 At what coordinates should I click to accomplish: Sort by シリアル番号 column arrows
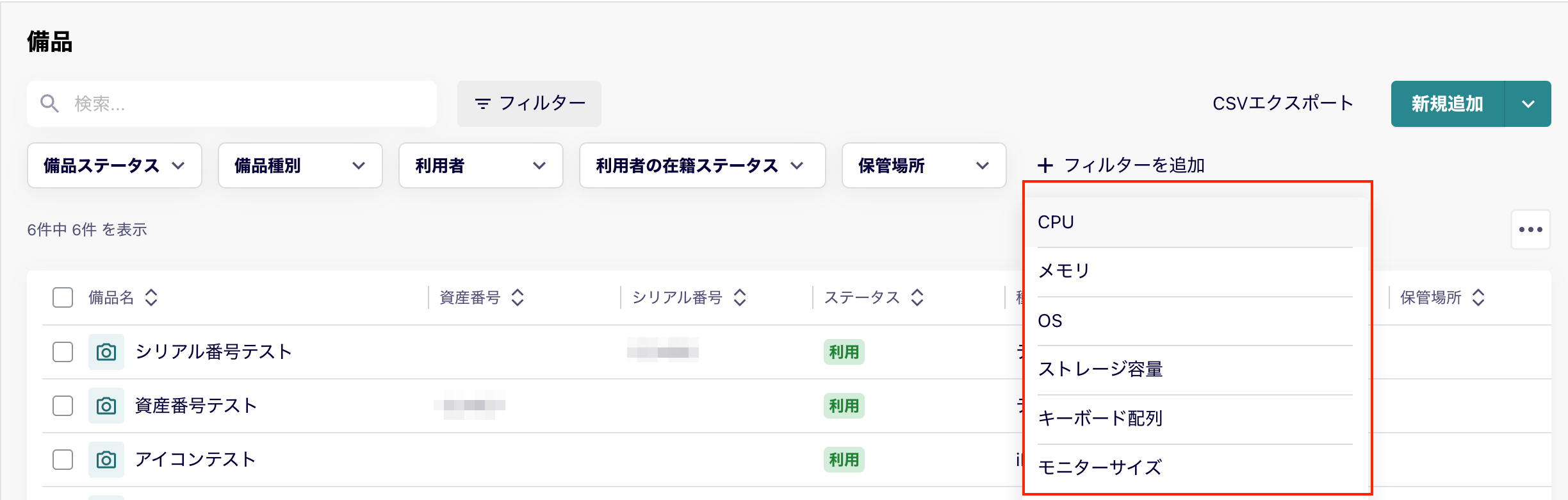tap(740, 297)
